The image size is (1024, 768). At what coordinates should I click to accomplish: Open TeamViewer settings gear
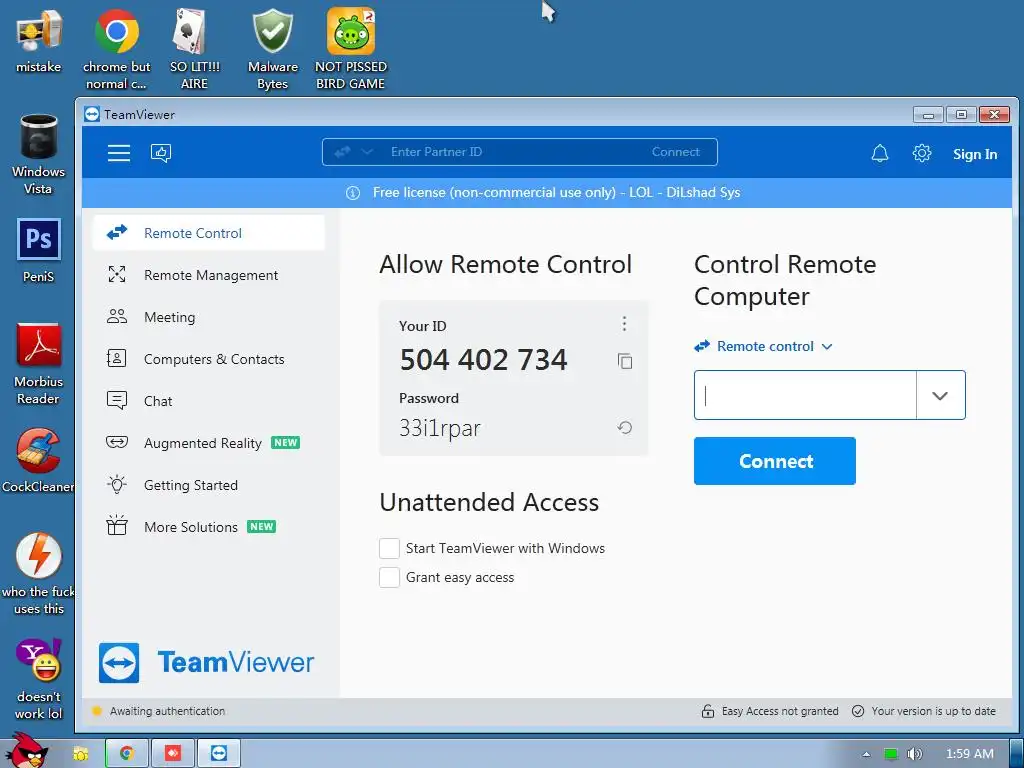(921, 153)
